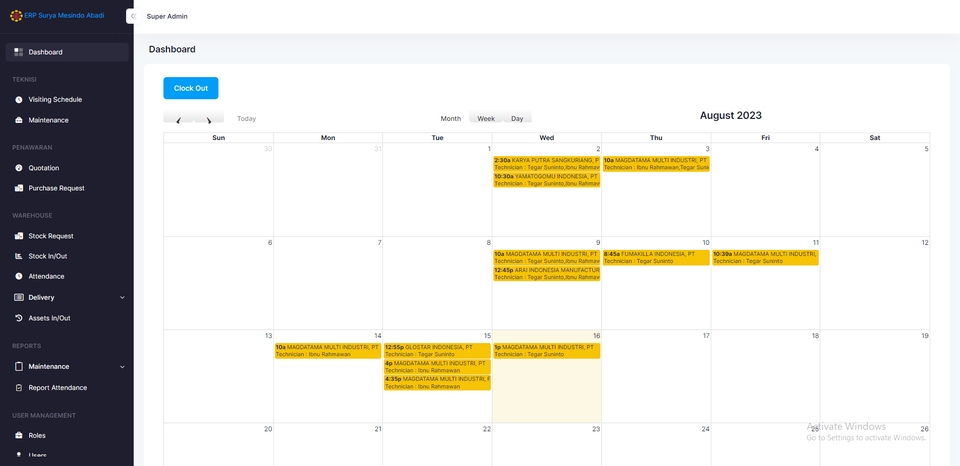Click the Stock Request icon
The height and width of the screenshot is (466, 960).
[18, 236]
